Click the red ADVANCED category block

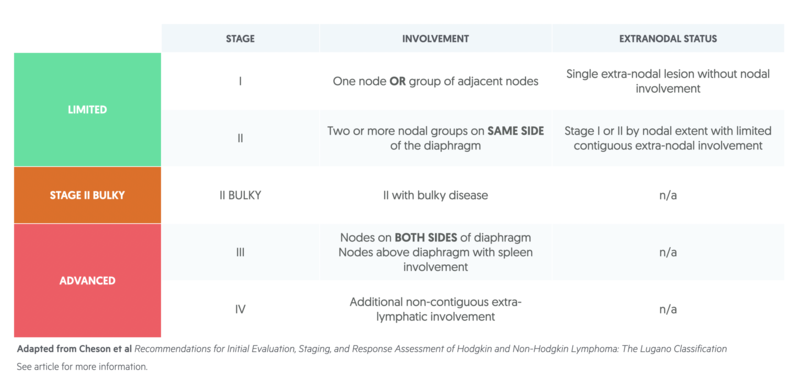coord(87,280)
